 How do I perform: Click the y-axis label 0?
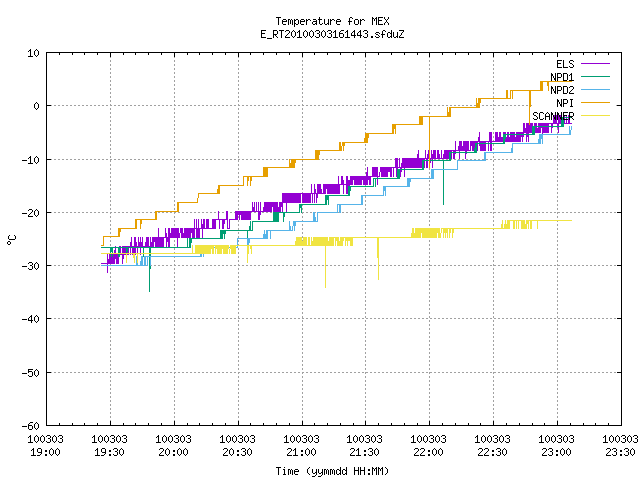coord(37,106)
